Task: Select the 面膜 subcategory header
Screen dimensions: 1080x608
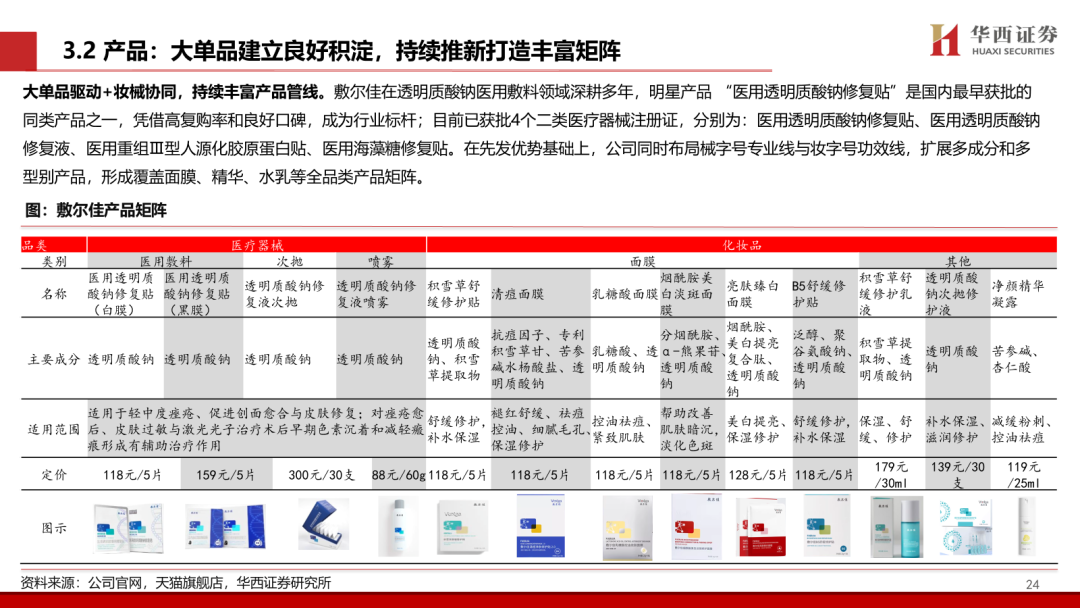Action: pyautogui.click(x=639, y=261)
